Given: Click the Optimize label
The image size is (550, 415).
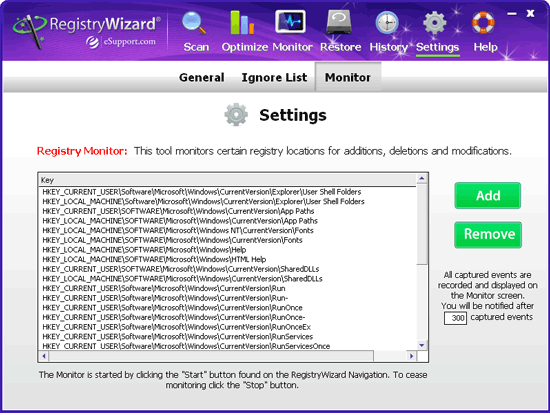Looking at the screenshot, I should tap(245, 47).
